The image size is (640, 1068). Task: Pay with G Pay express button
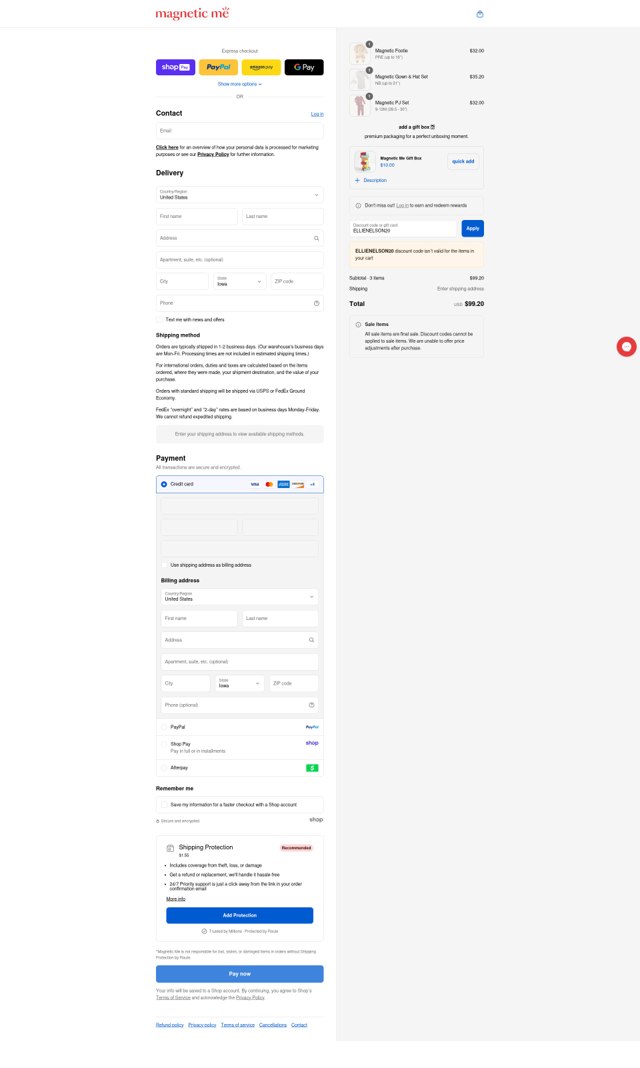point(304,67)
